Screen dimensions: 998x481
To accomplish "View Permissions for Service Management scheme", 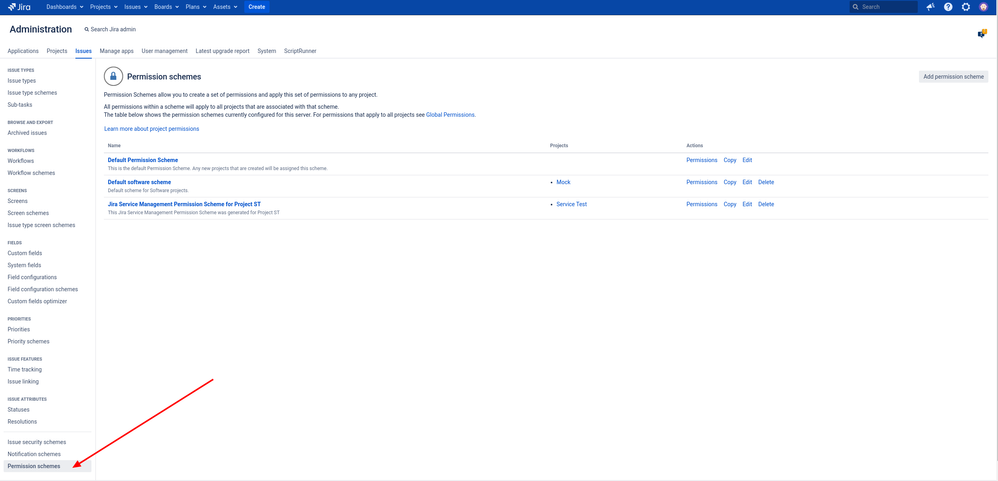I will pyautogui.click(x=701, y=204).
